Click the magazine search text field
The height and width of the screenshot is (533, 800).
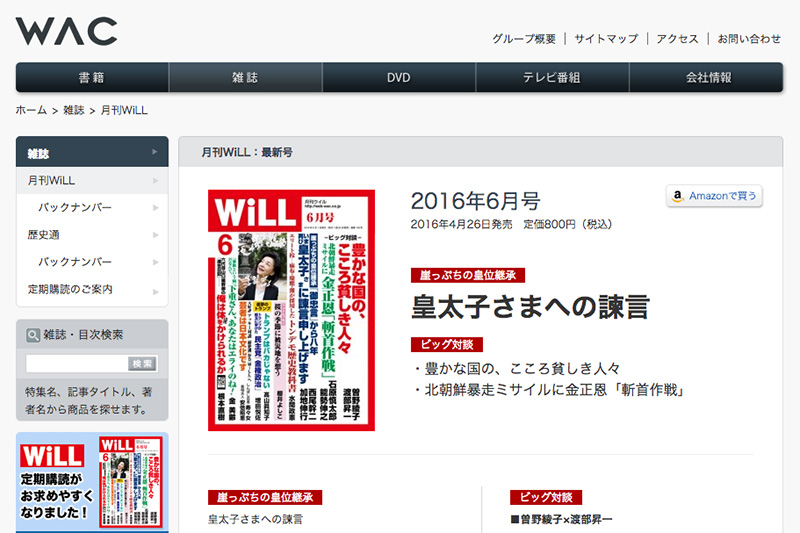[77, 364]
